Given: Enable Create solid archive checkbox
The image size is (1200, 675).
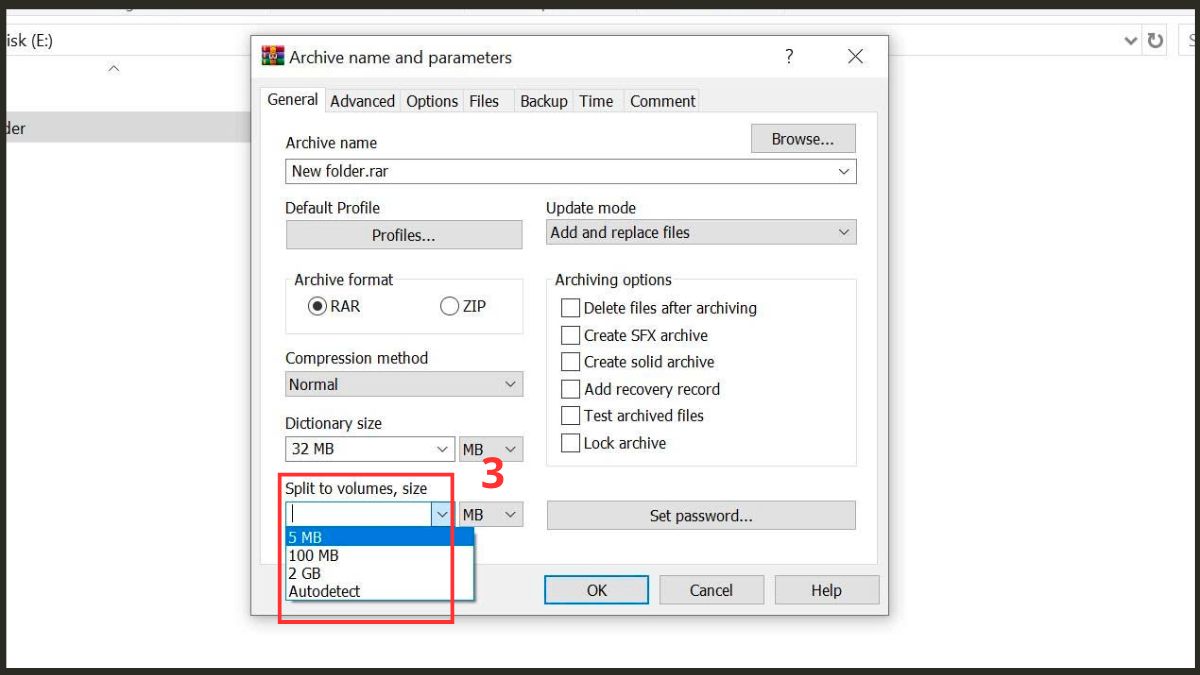Looking at the screenshot, I should (x=570, y=362).
